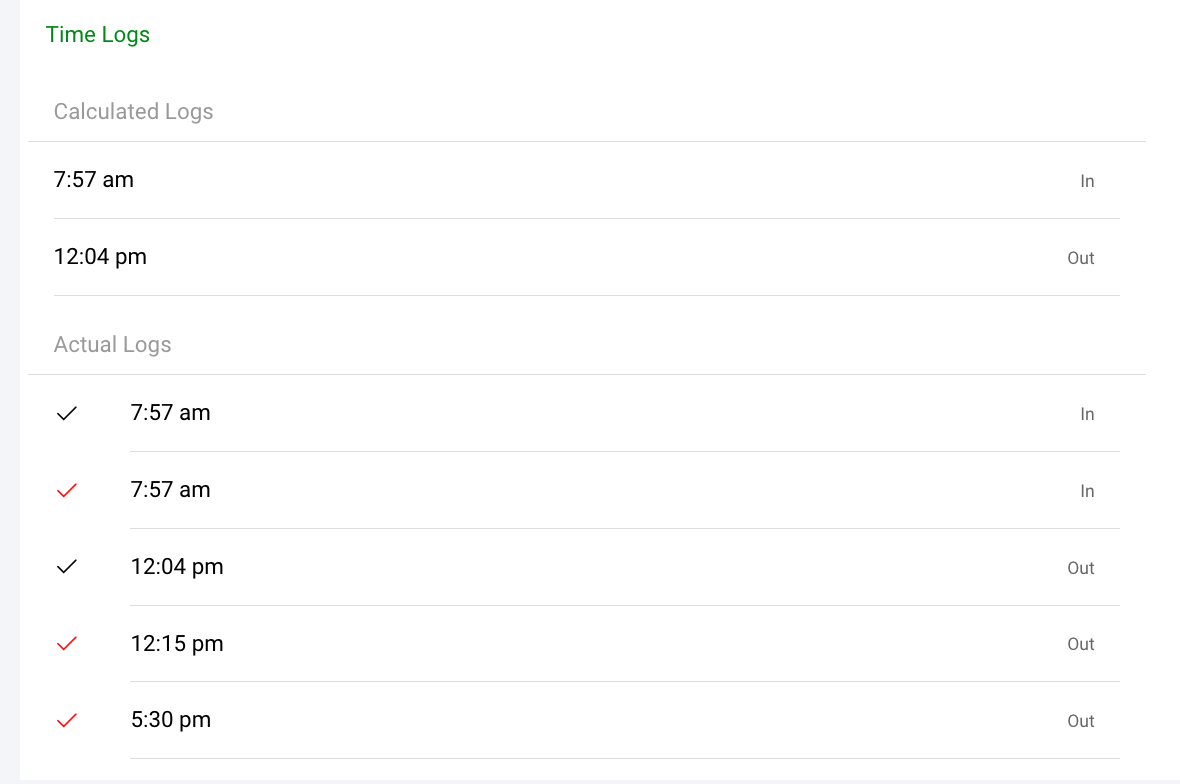The image size is (1180, 784).
Task: Select the 5:30 pm actual log time
Action: click(171, 720)
